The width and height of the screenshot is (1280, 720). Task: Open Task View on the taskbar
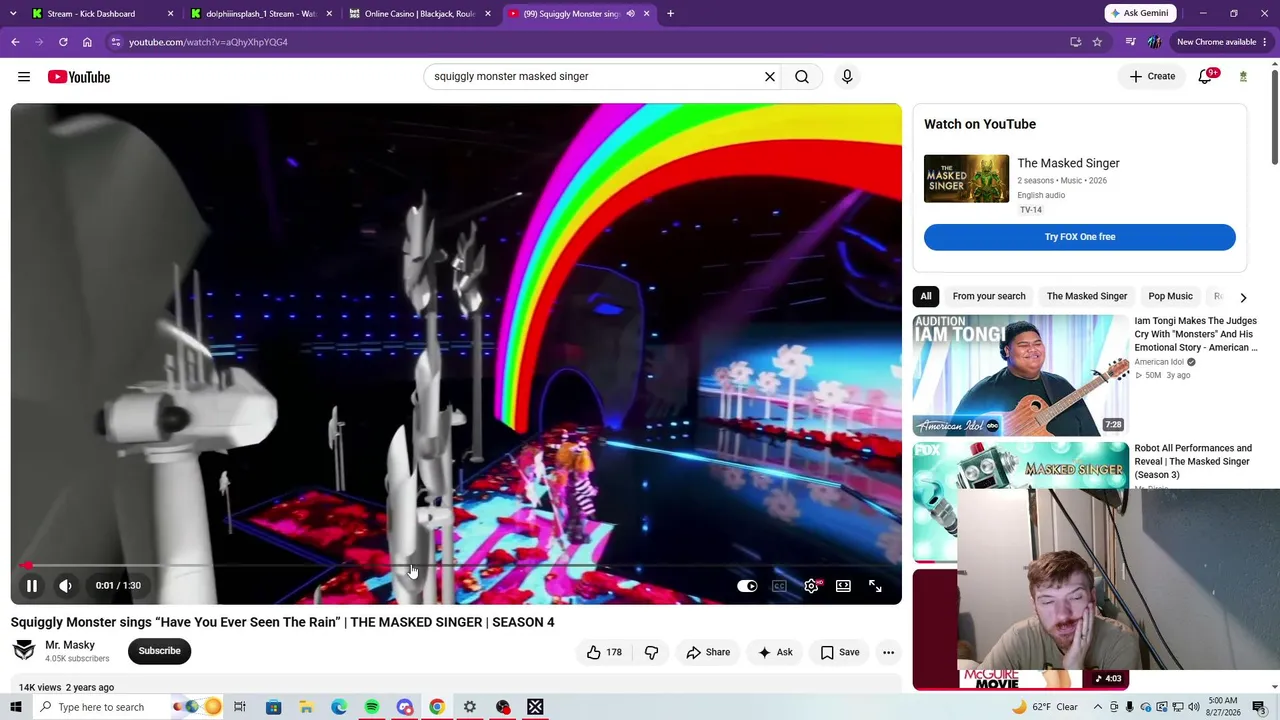click(240, 707)
